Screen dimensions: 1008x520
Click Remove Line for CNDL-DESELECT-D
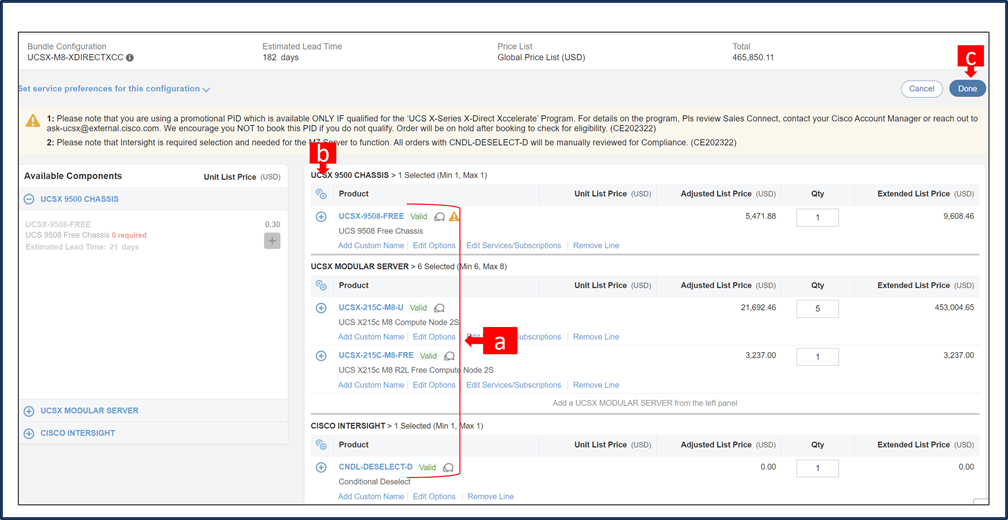coord(490,496)
